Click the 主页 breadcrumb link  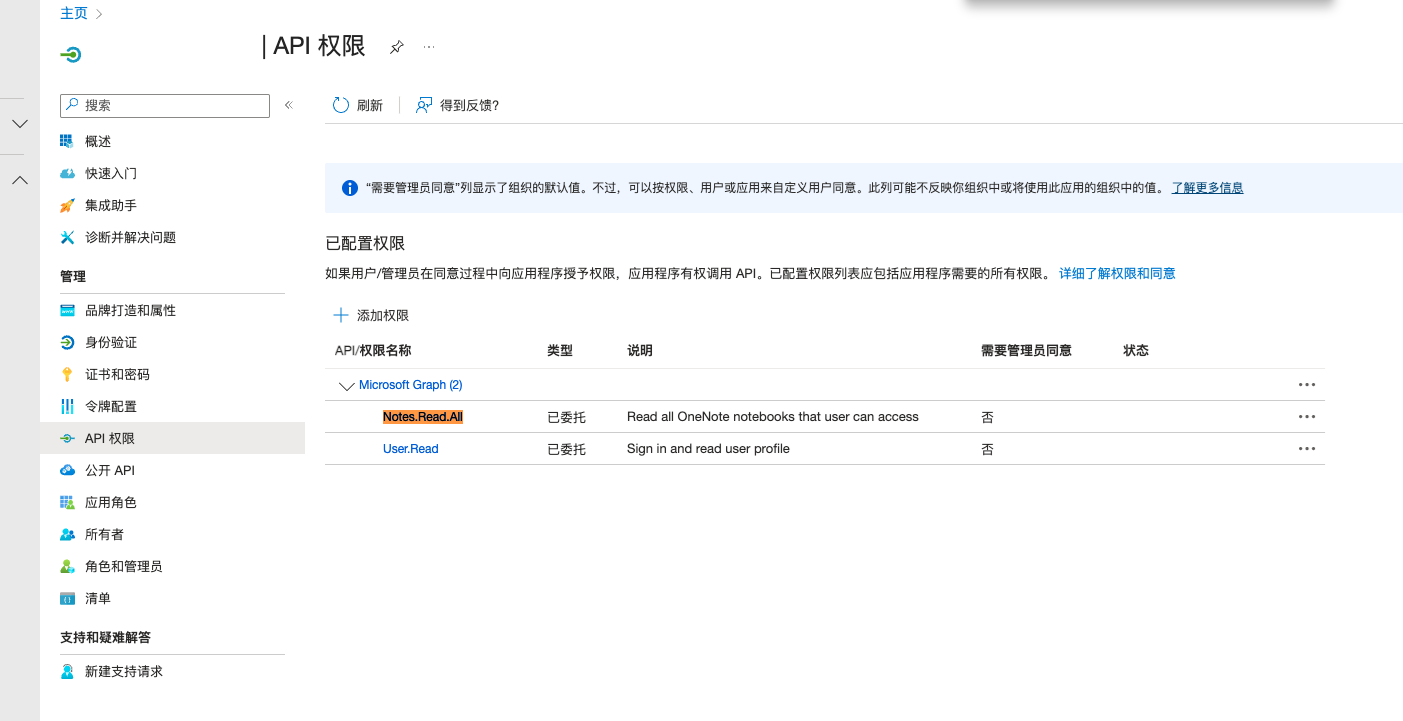(x=74, y=13)
